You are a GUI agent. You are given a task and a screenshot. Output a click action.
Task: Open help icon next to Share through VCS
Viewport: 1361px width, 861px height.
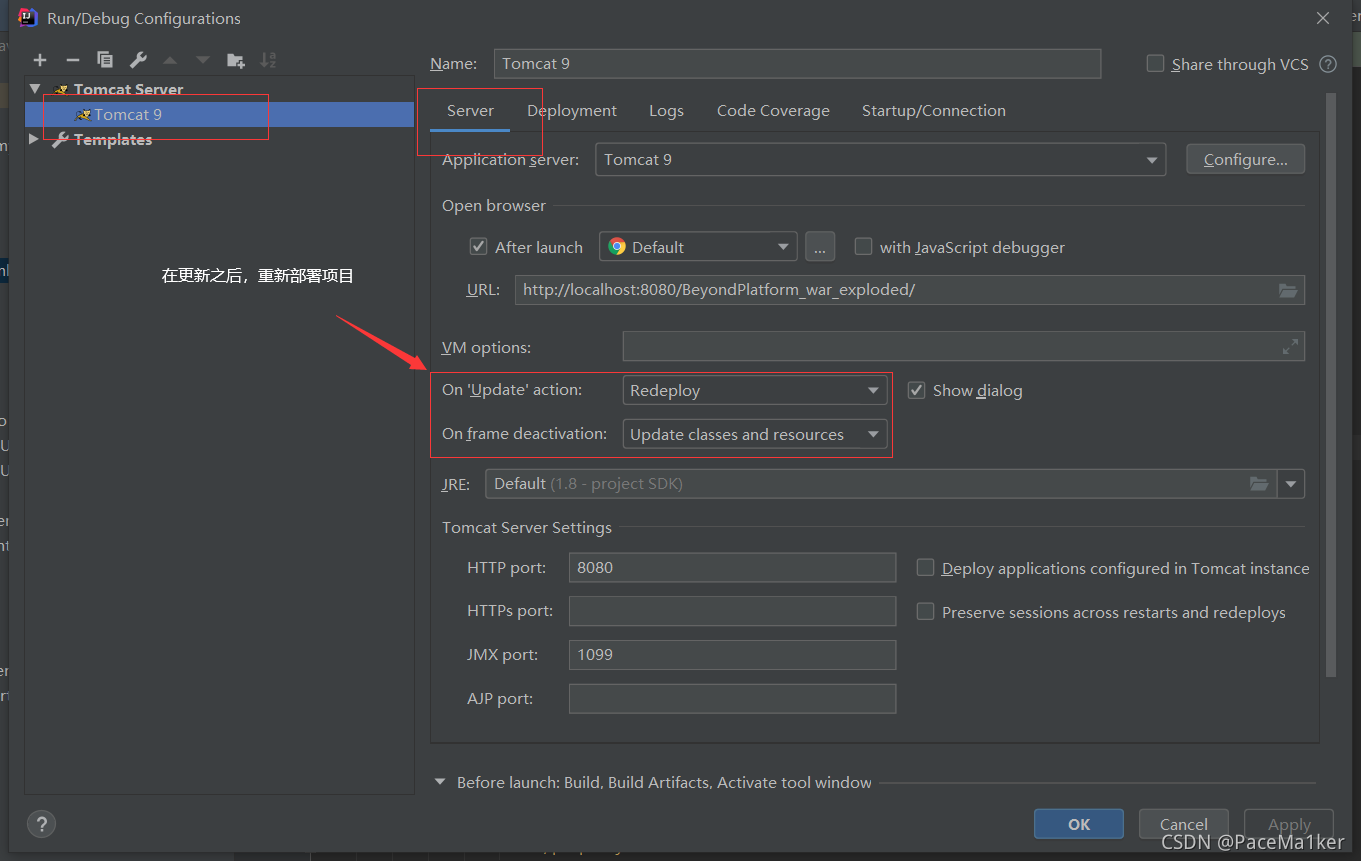(1328, 64)
